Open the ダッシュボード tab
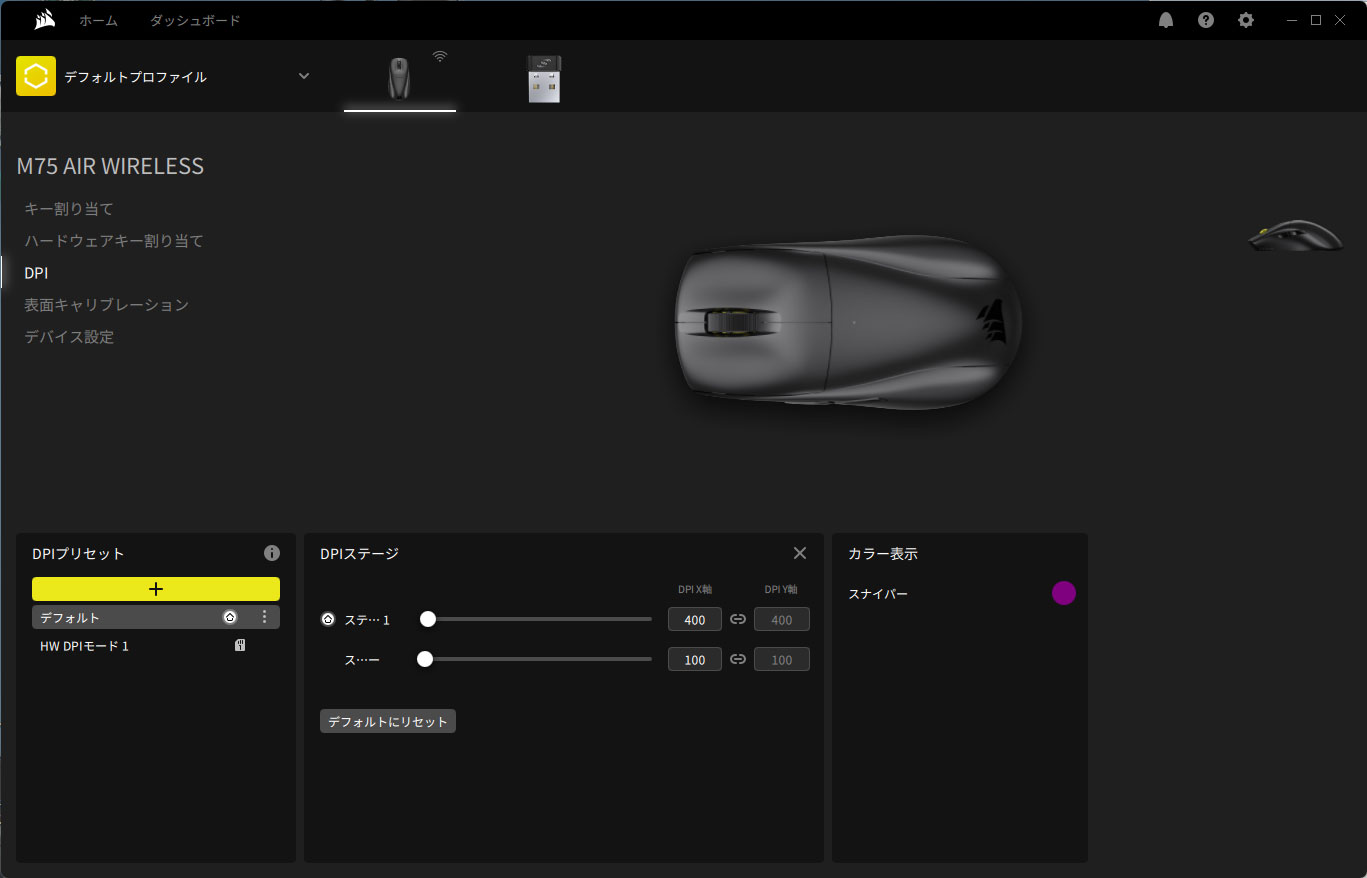The height and width of the screenshot is (878, 1367). [195, 20]
